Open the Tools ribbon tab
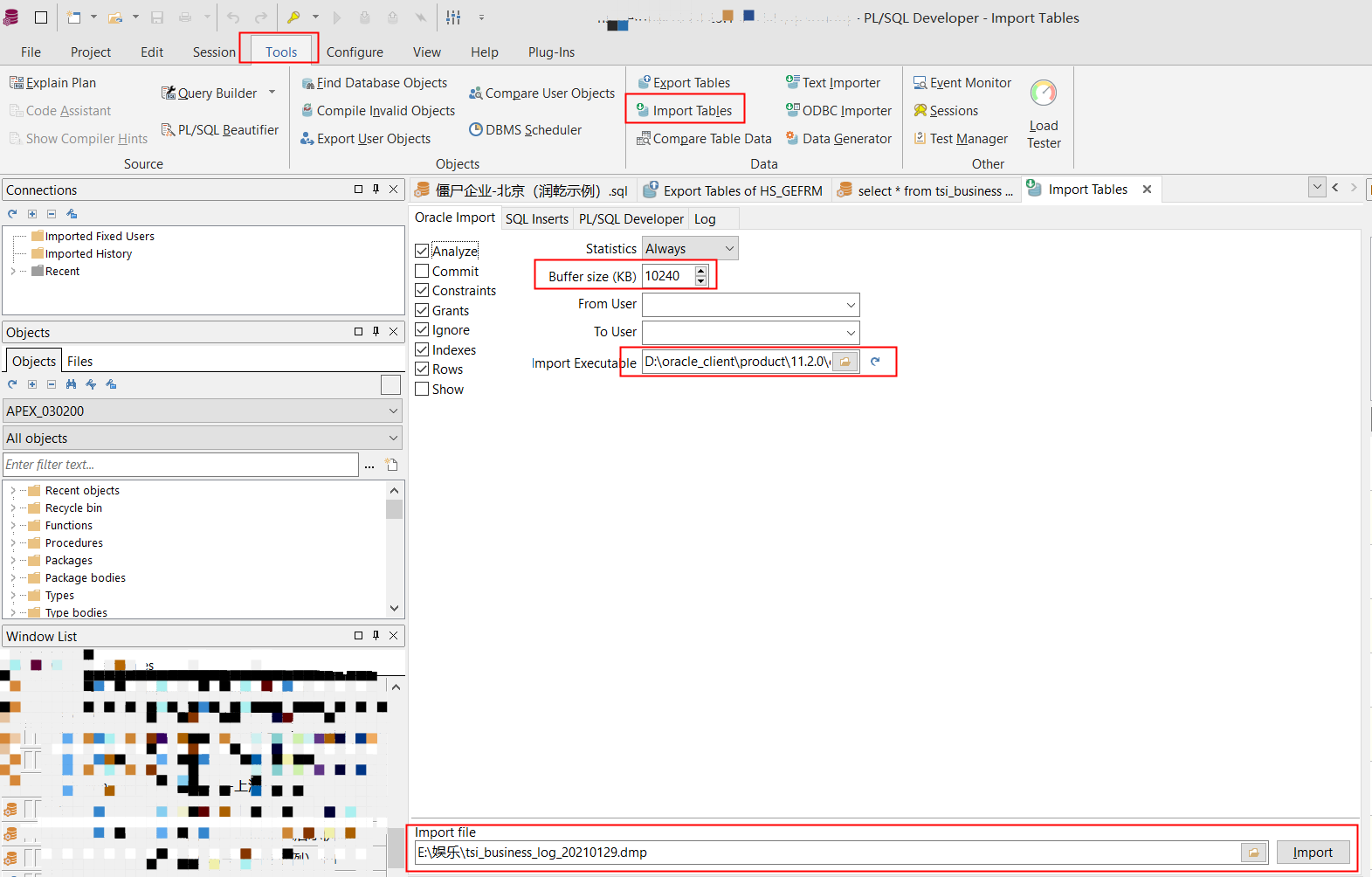The width and height of the screenshot is (1372, 877). (281, 52)
